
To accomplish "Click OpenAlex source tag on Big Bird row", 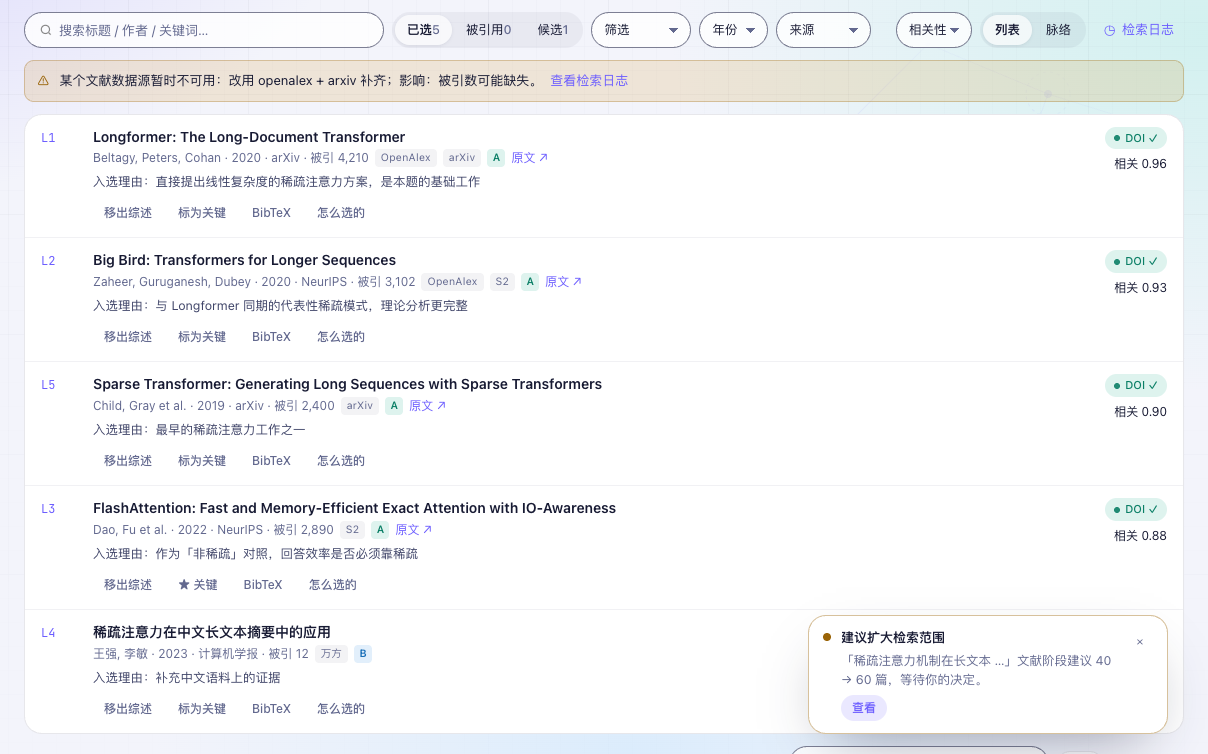I will click(x=452, y=282).
